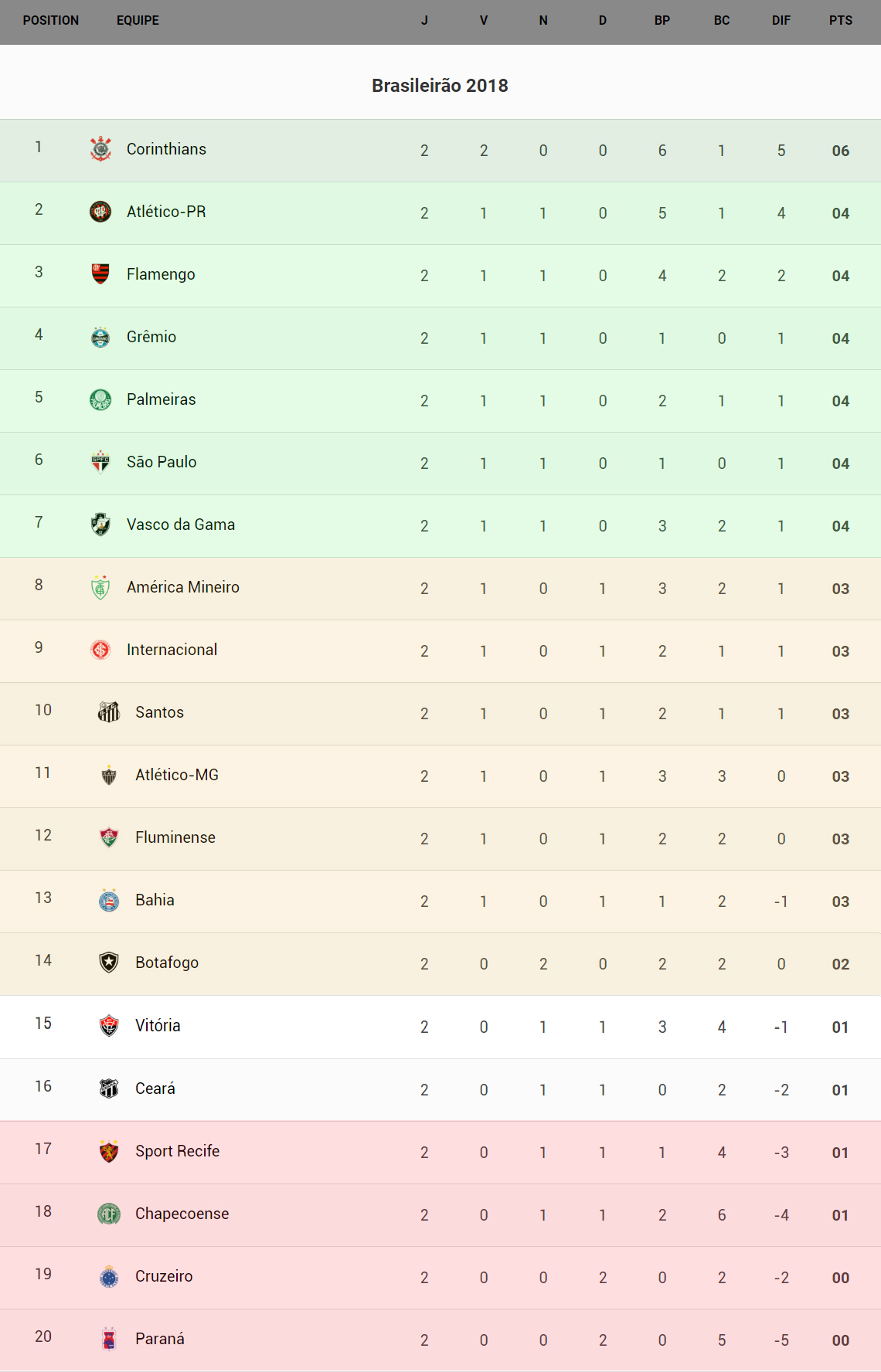This screenshot has width=881, height=1372.
Task: Open the Sport Recife team link
Action: coord(177,1151)
